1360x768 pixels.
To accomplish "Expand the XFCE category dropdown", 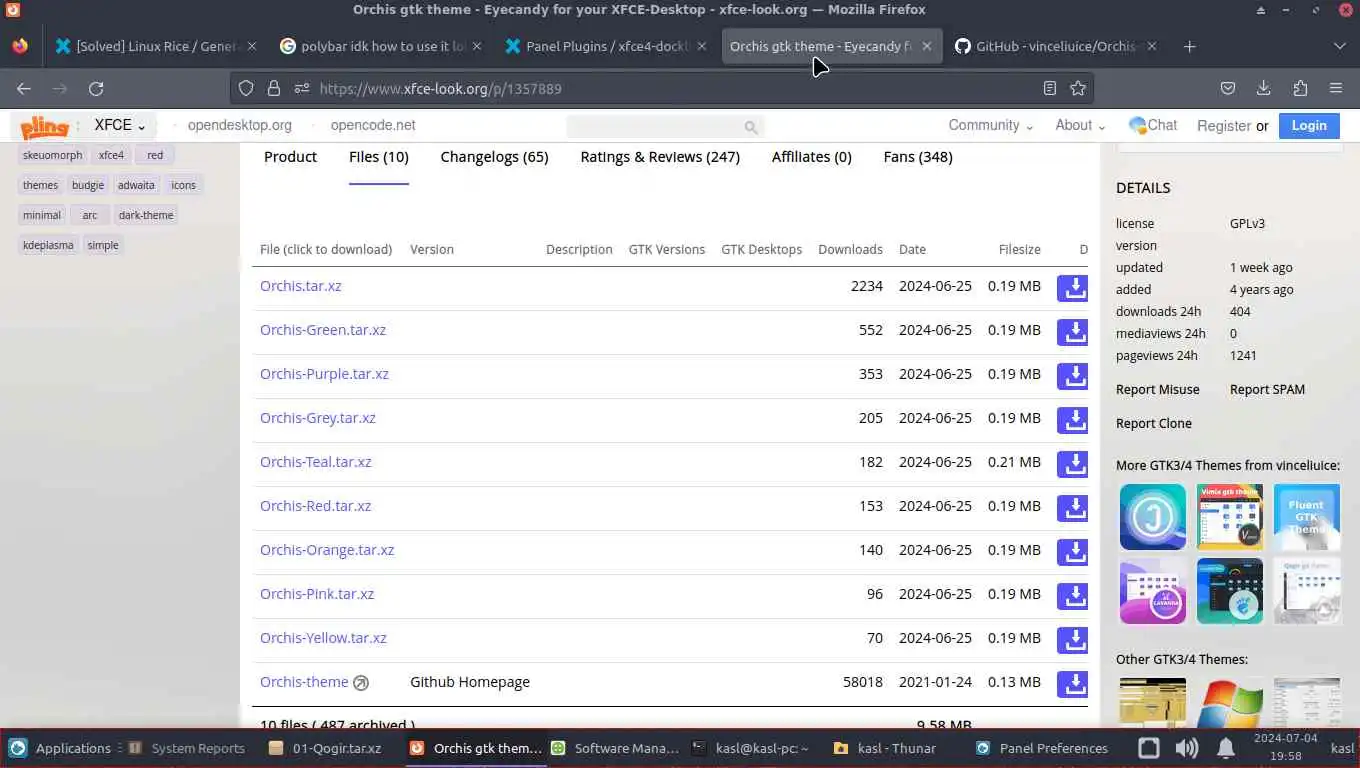I will coord(120,125).
